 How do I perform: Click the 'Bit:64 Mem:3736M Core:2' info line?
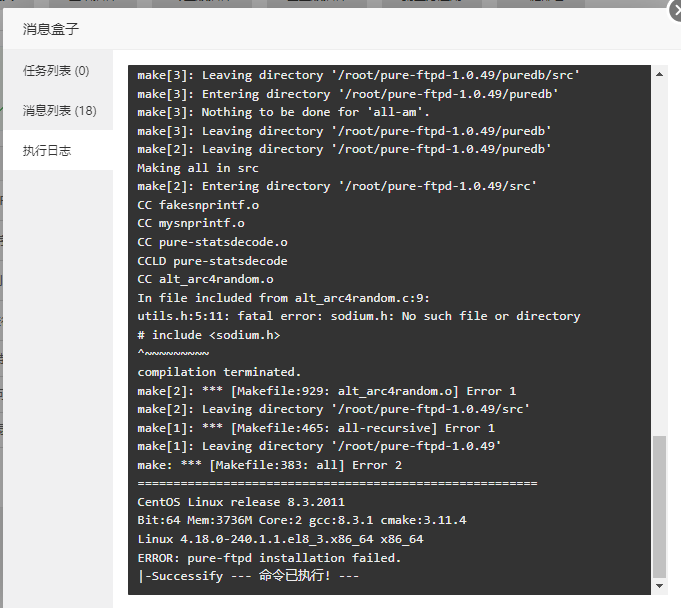click(x=302, y=520)
